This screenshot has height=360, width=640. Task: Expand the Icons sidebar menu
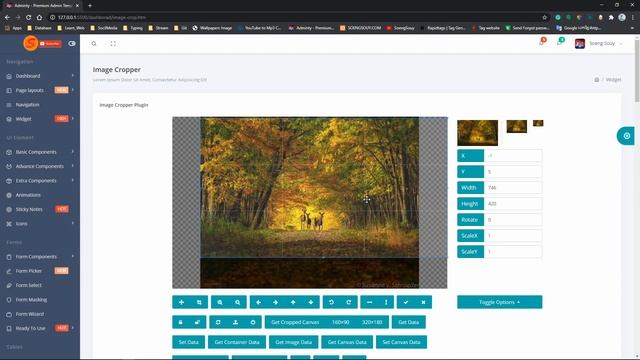click(x=40, y=224)
